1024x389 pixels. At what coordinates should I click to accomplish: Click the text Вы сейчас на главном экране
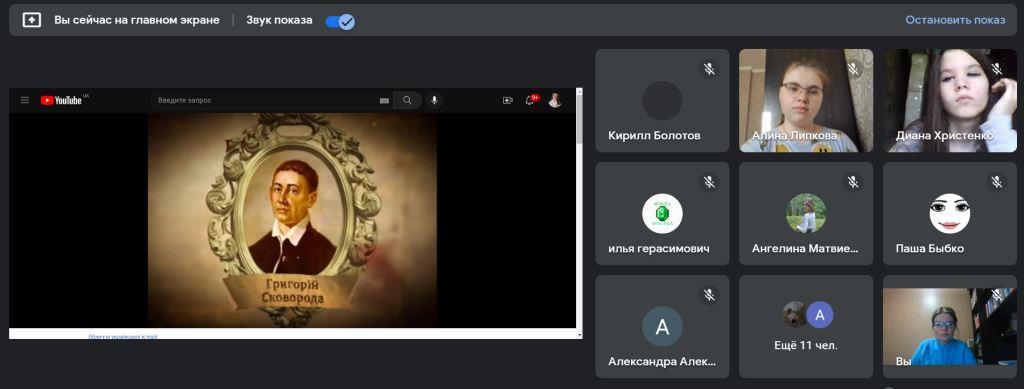coord(136,20)
